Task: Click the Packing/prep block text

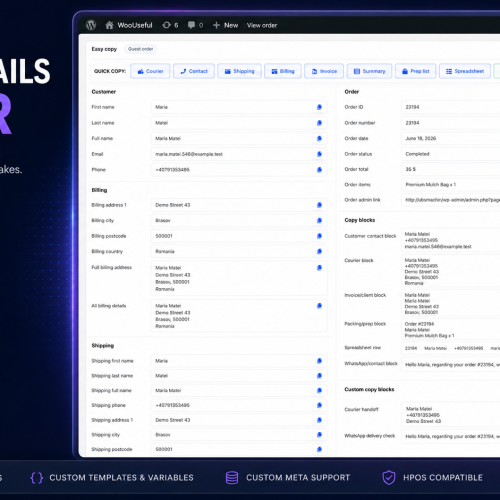Action: tap(451, 330)
